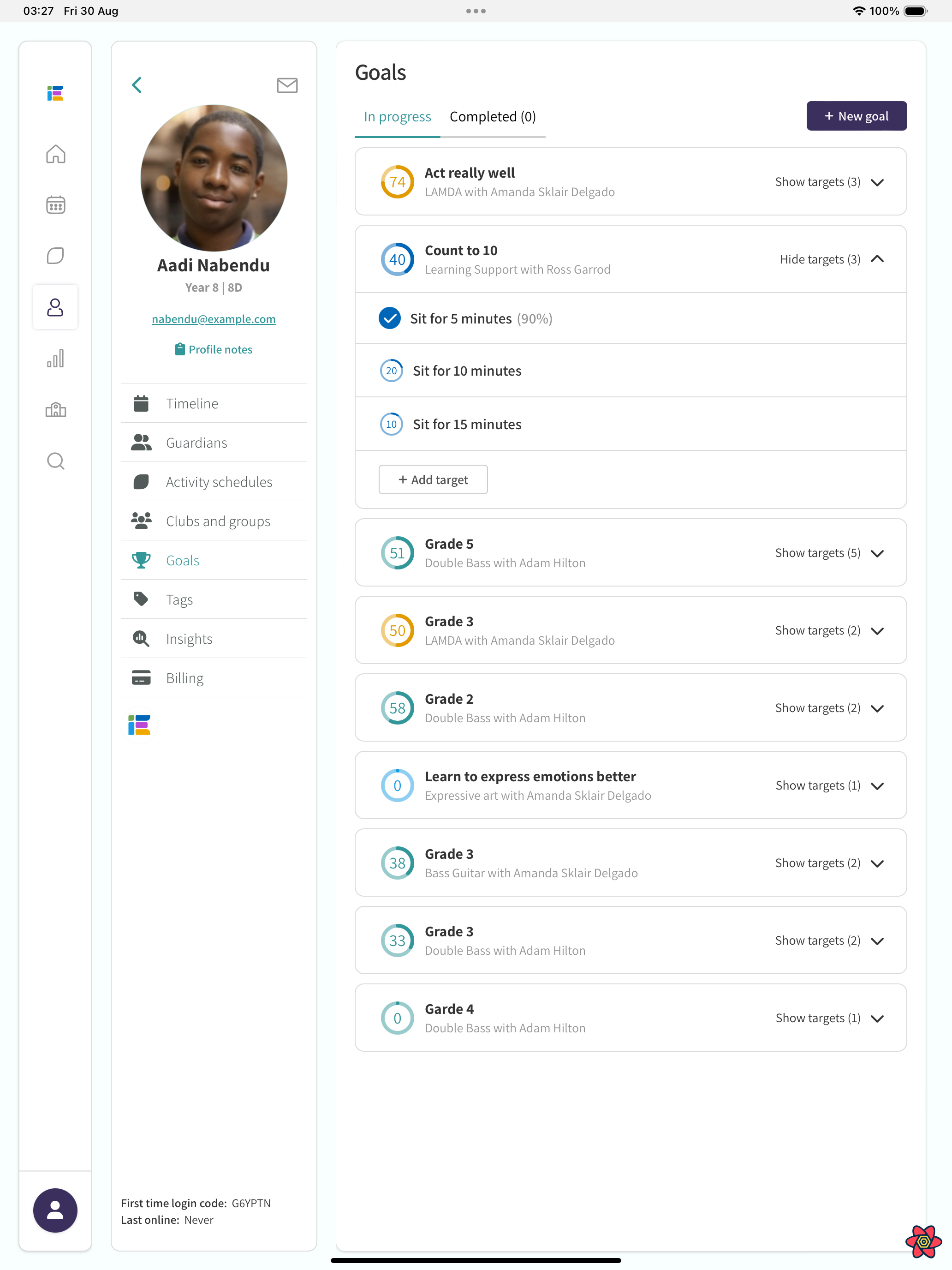Click the Grade 5 goal title
This screenshot has width=952, height=1270.
(449, 544)
